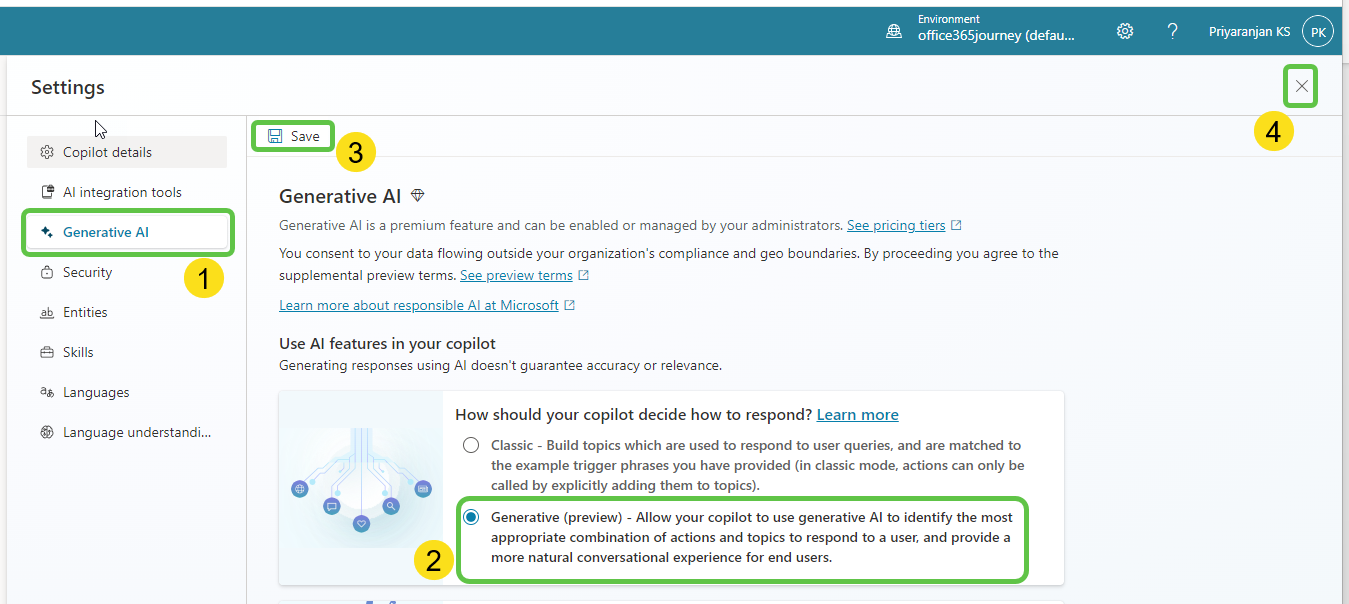Open the help question mark icon
Viewport: 1349px width, 604px height.
click(1172, 30)
